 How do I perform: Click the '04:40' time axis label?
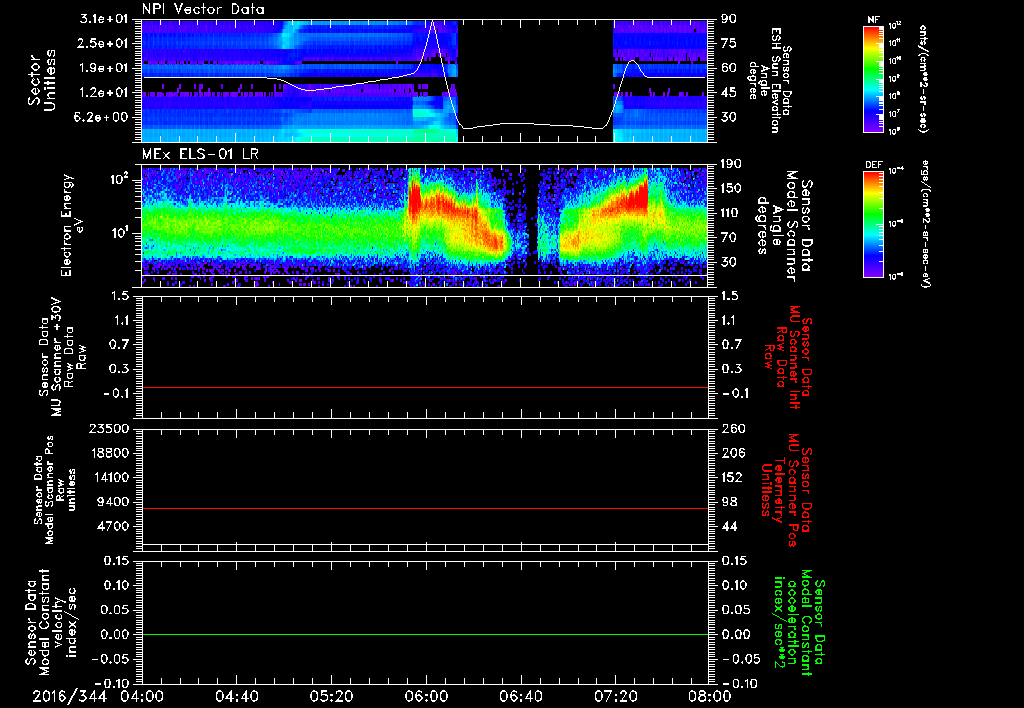[237, 696]
